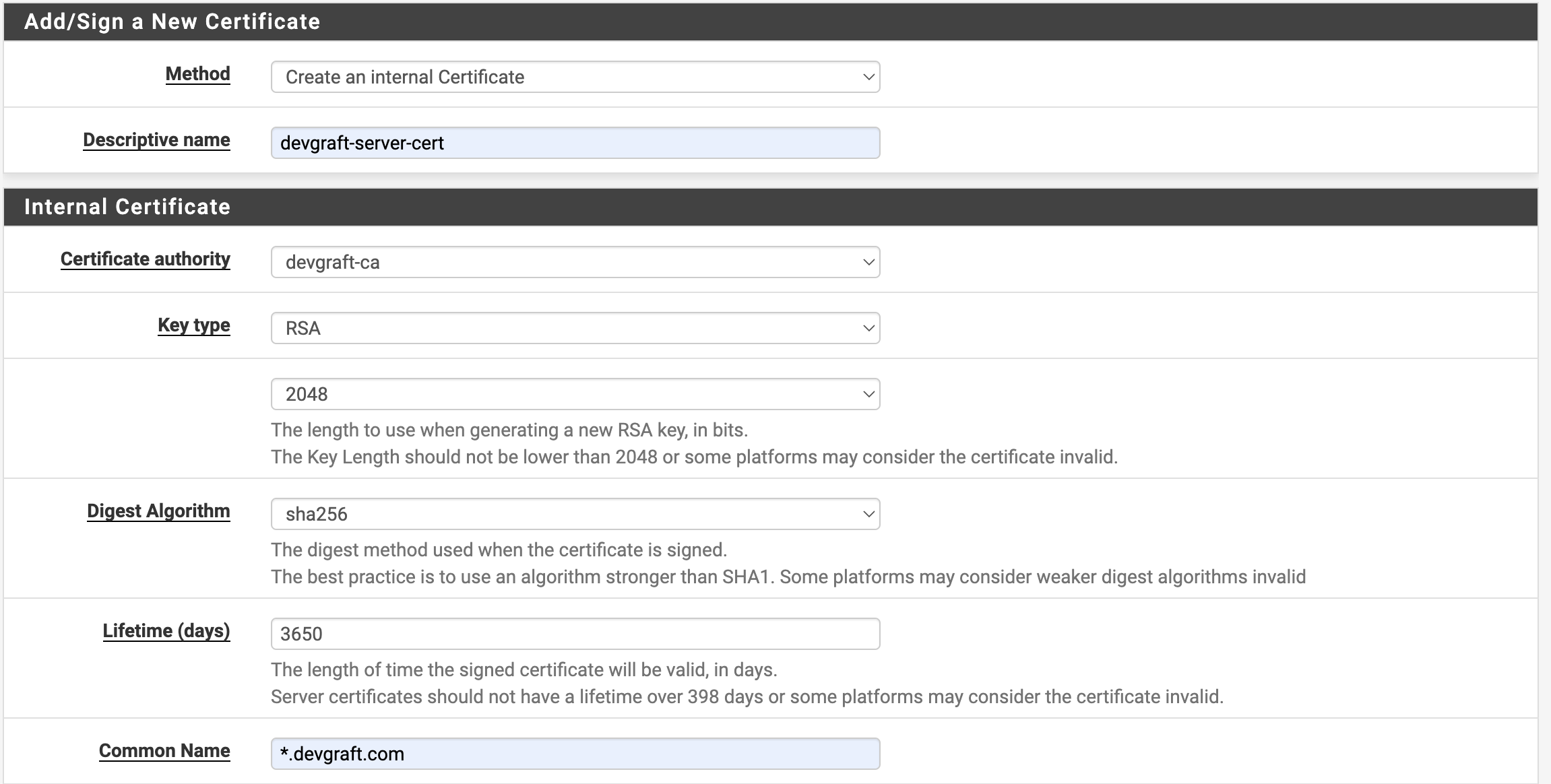This screenshot has height=784, width=1551.
Task: Click the RSA key length help text
Action: 509,430
